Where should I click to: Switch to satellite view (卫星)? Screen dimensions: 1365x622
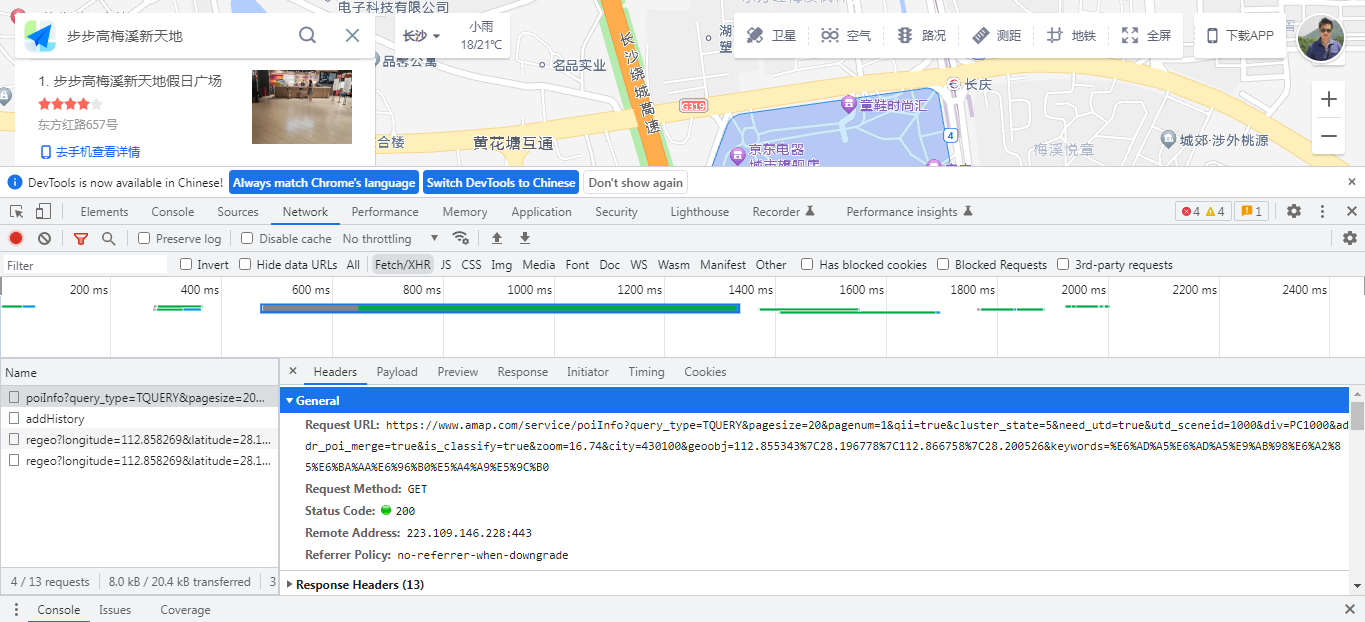[771, 35]
